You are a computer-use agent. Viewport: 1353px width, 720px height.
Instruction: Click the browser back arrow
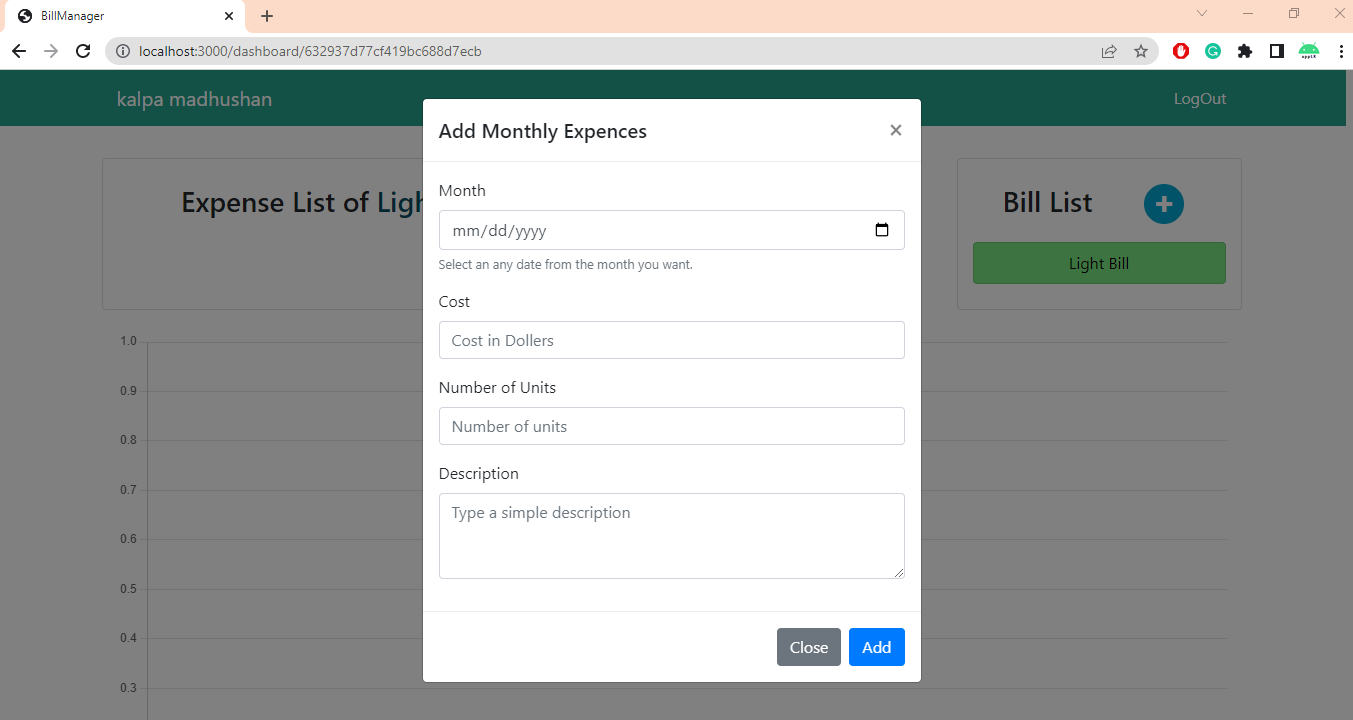point(19,51)
